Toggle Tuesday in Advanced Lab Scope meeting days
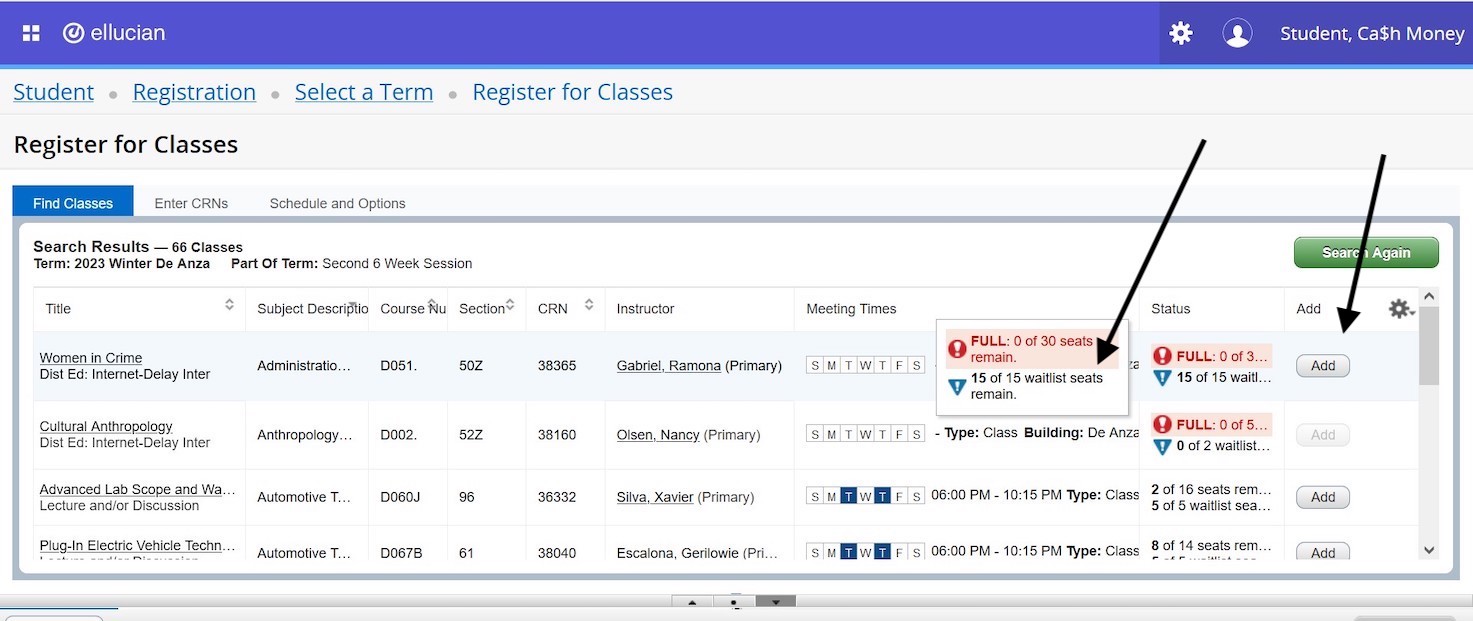Viewport: 1473px width, 621px height. [x=848, y=497]
